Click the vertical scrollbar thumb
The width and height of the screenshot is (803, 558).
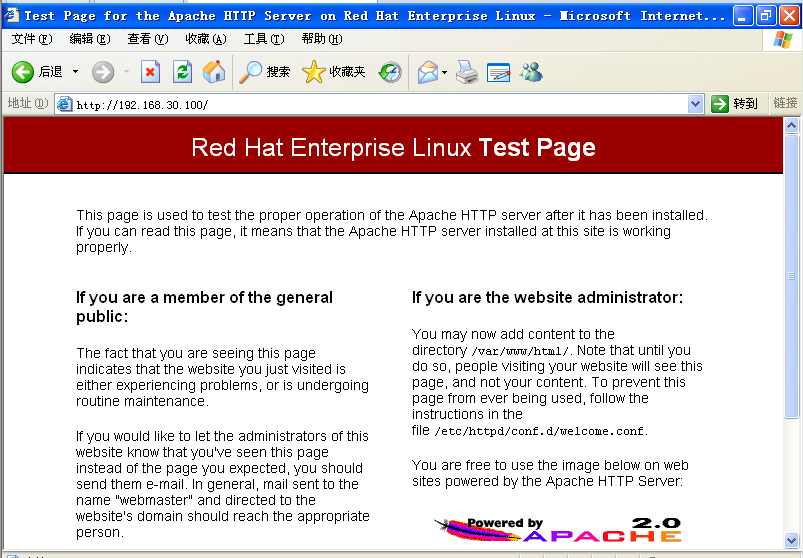(791, 276)
